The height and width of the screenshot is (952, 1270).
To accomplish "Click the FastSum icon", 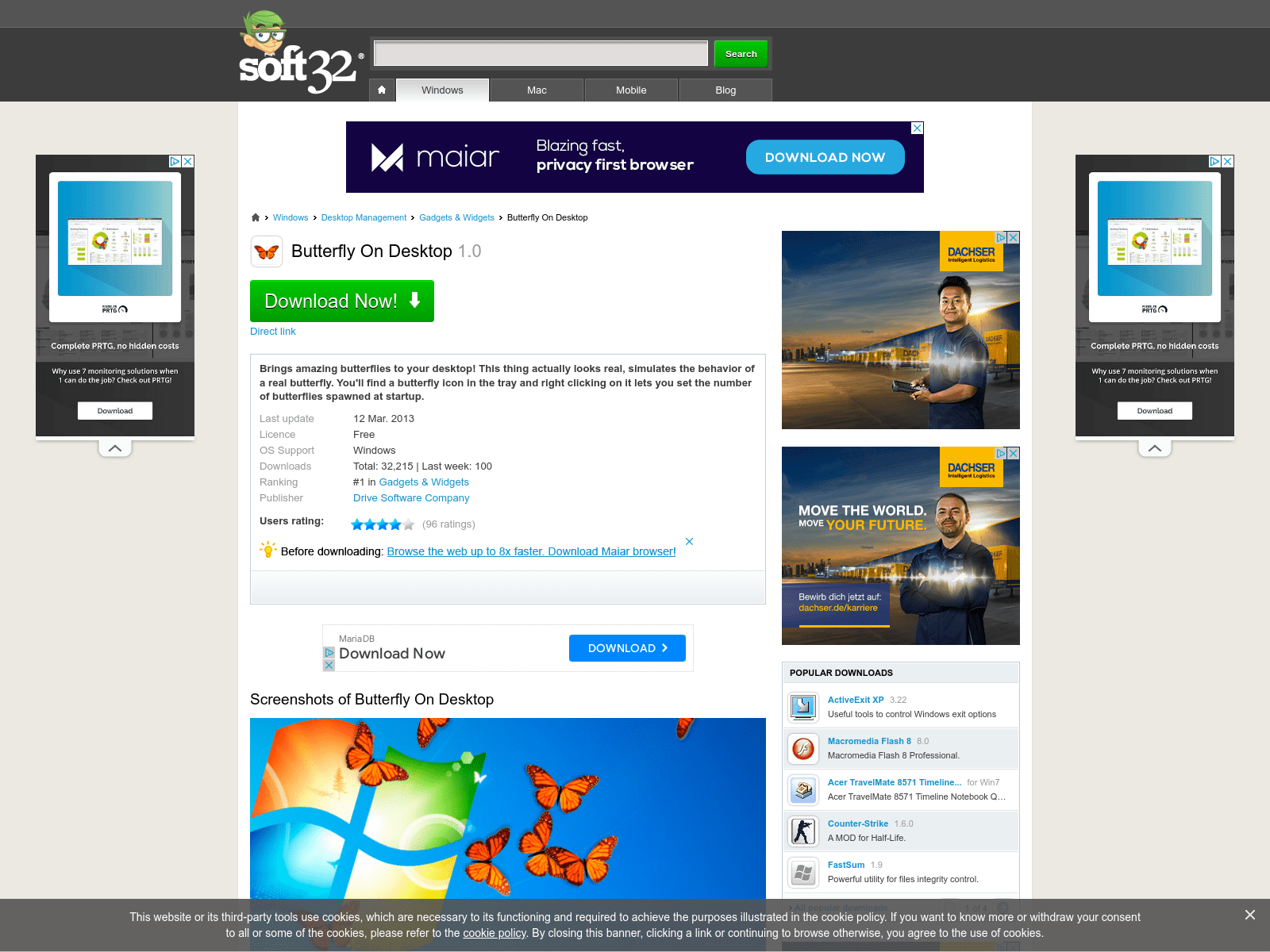I will (803, 872).
